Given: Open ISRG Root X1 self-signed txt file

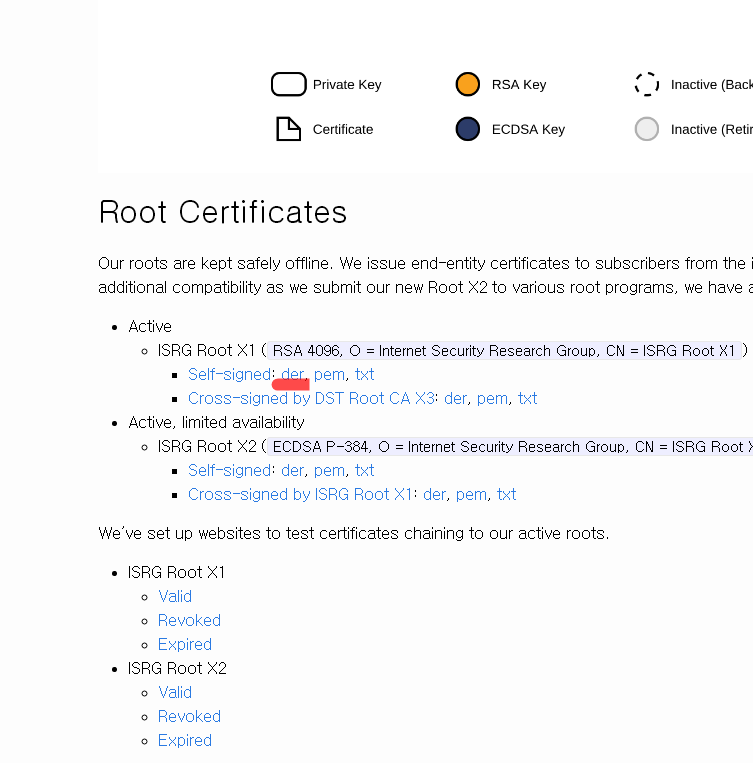Looking at the screenshot, I should pyautogui.click(x=364, y=374).
